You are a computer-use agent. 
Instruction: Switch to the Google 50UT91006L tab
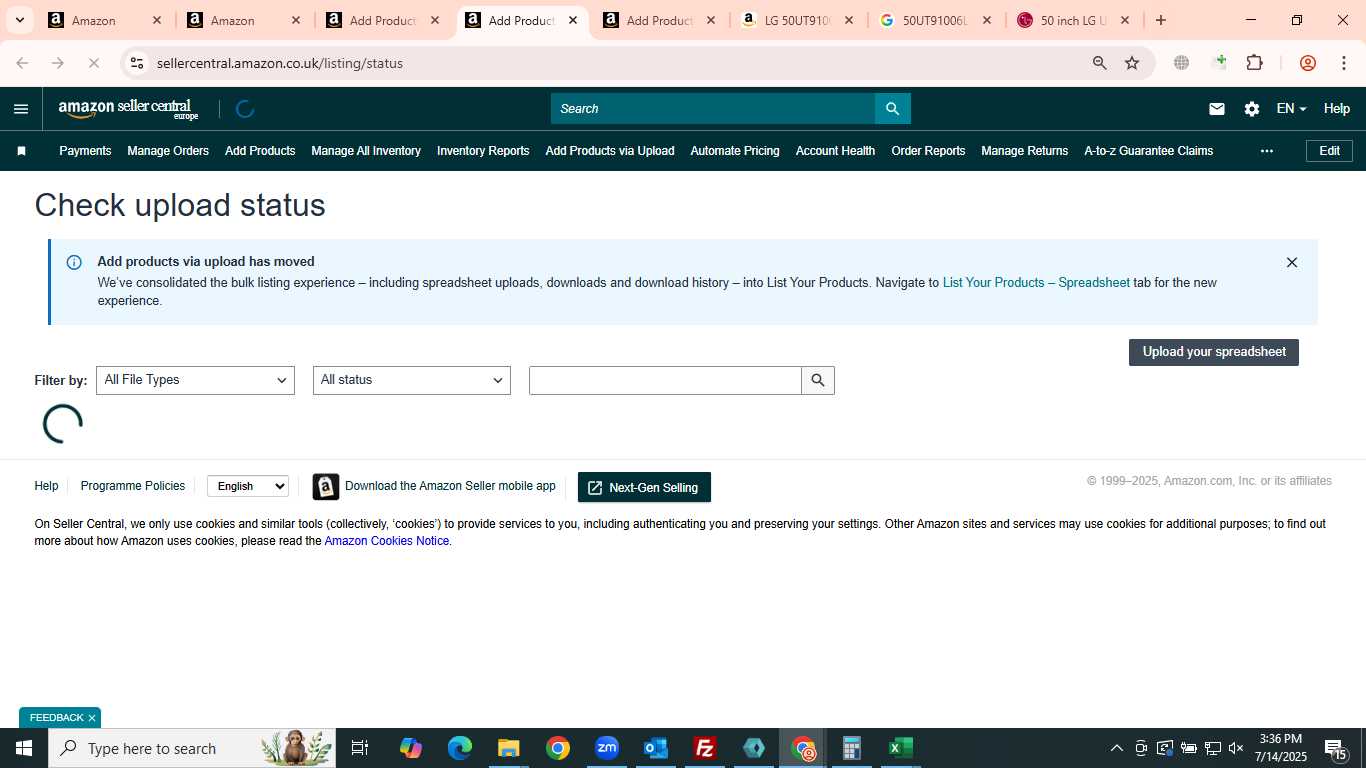click(935, 20)
